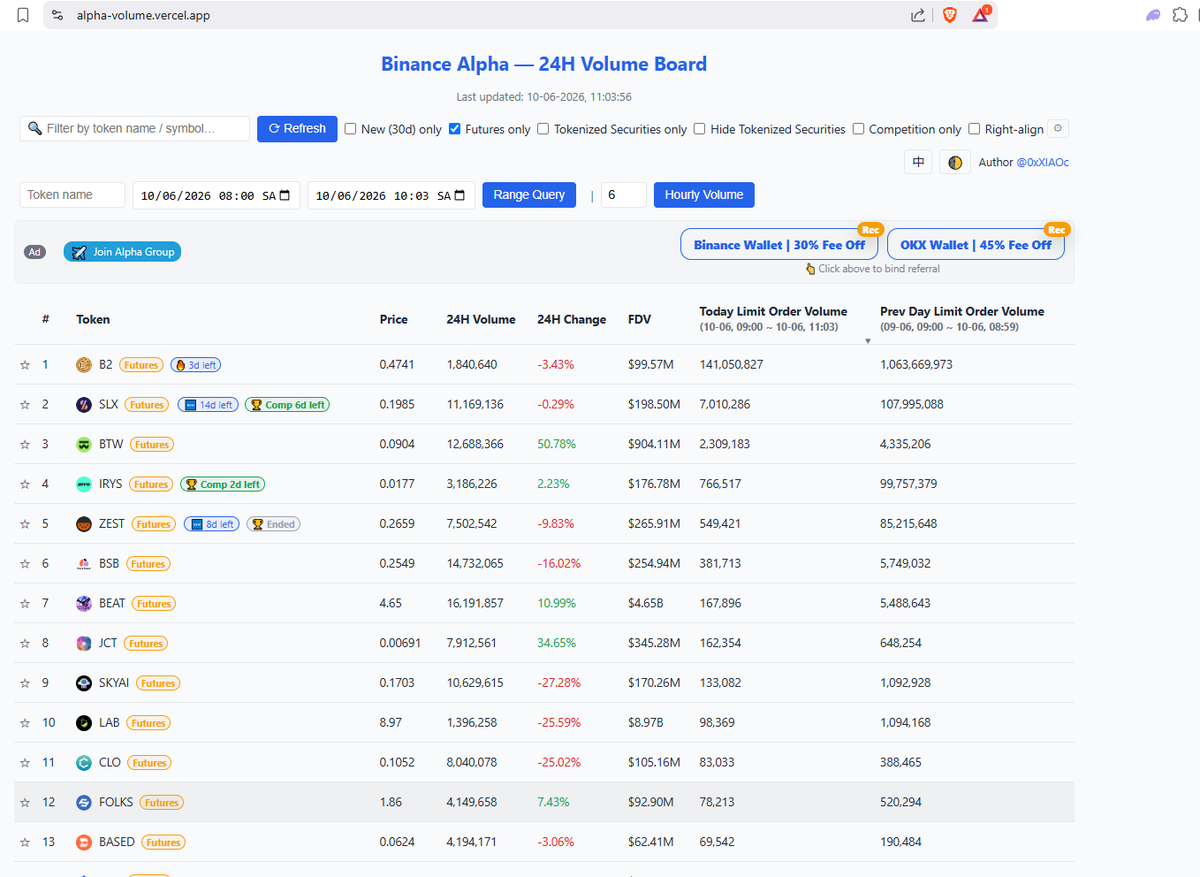The height and width of the screenshot is (877, 1200).
Task: Click the SKYAI token logo
Action: point(84,683)
